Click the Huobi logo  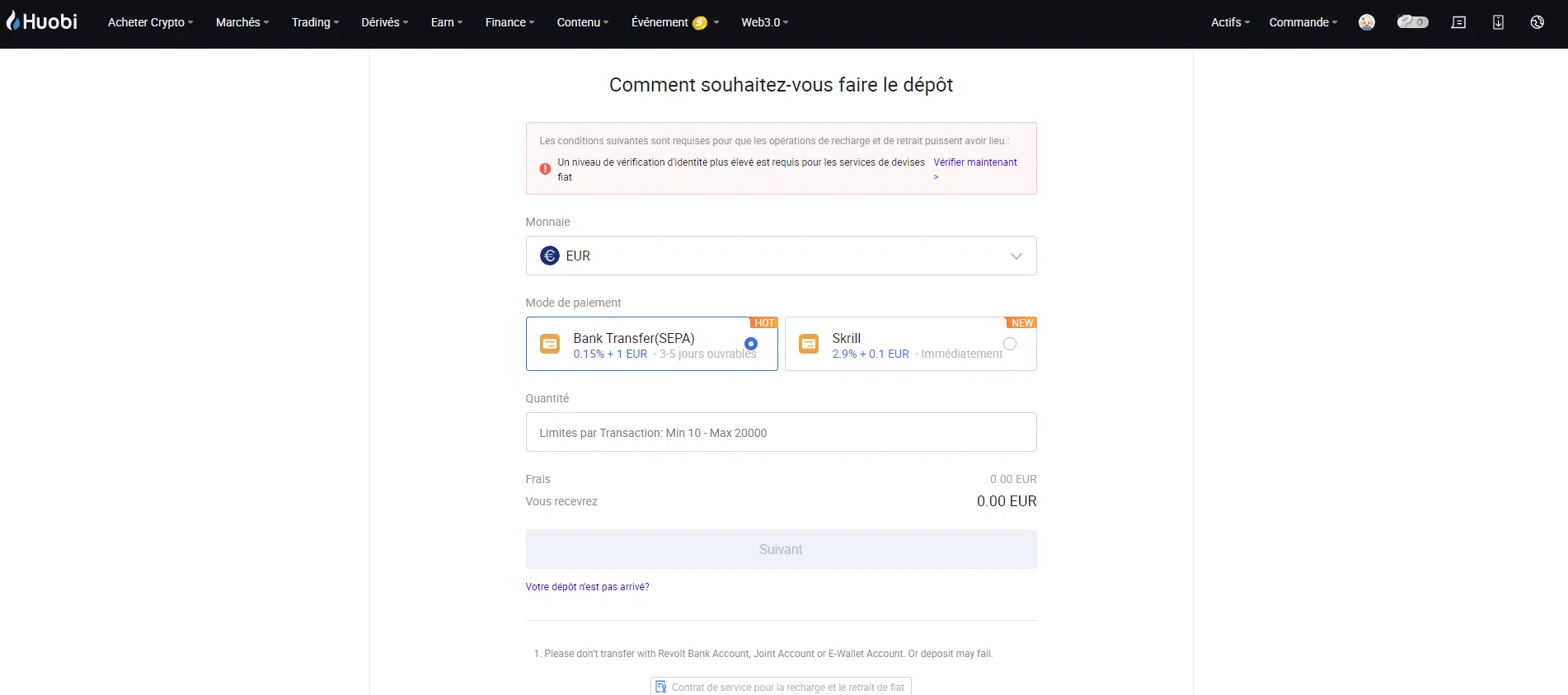tap(42, 21)
